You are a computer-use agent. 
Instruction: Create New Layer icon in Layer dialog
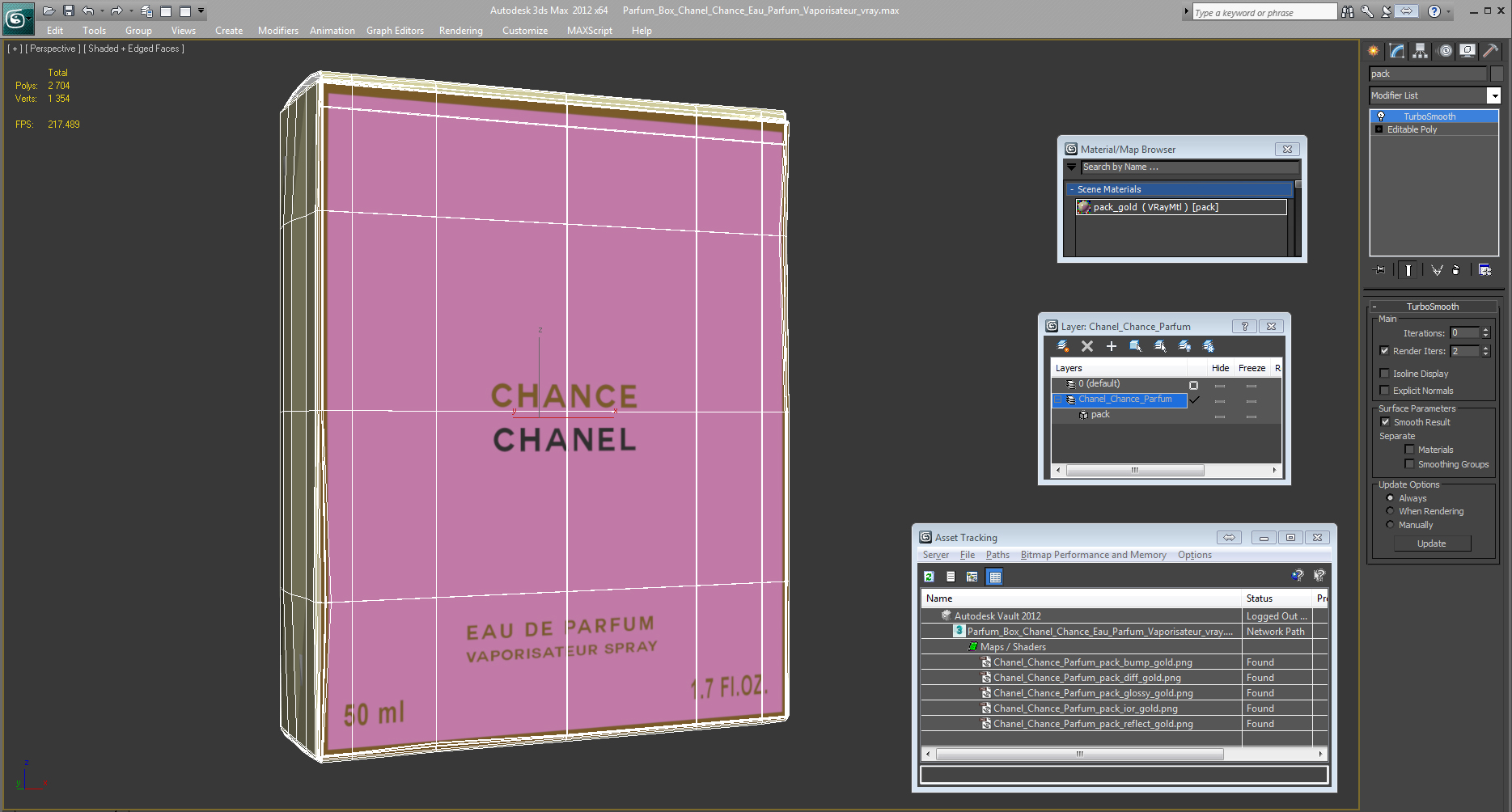tap(1063, 346)
